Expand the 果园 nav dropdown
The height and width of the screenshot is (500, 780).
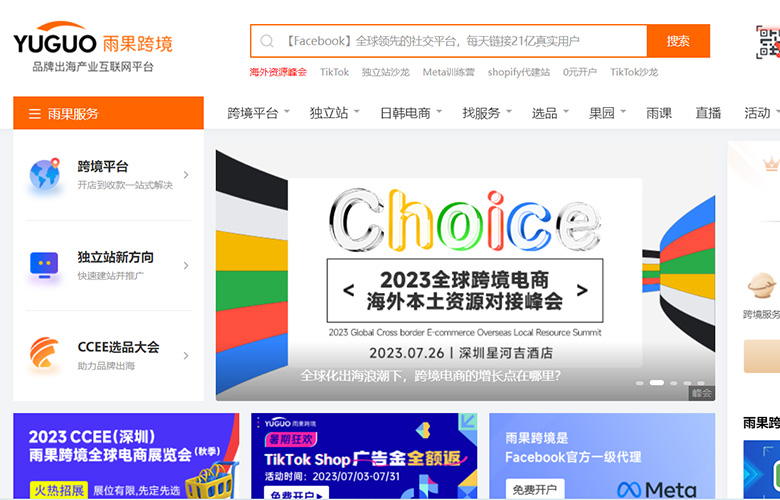pos(607,113)
